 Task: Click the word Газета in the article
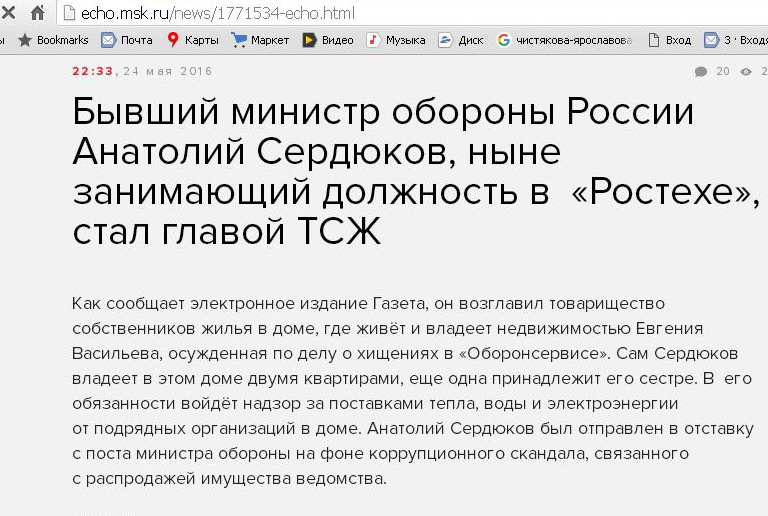pyautogui.click(x=399, y=304)
